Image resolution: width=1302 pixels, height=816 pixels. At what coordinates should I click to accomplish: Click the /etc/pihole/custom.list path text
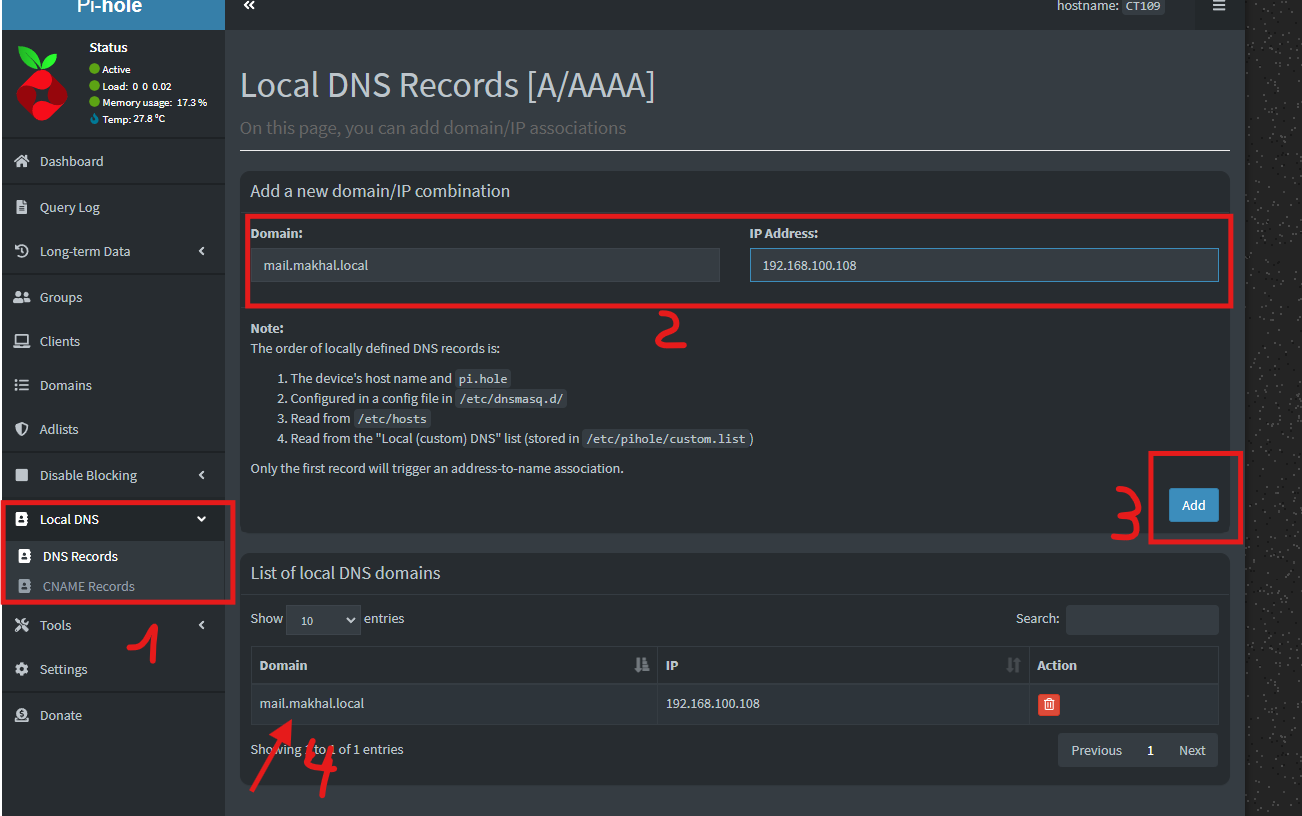pyautogui.click(x=667, y=438)
